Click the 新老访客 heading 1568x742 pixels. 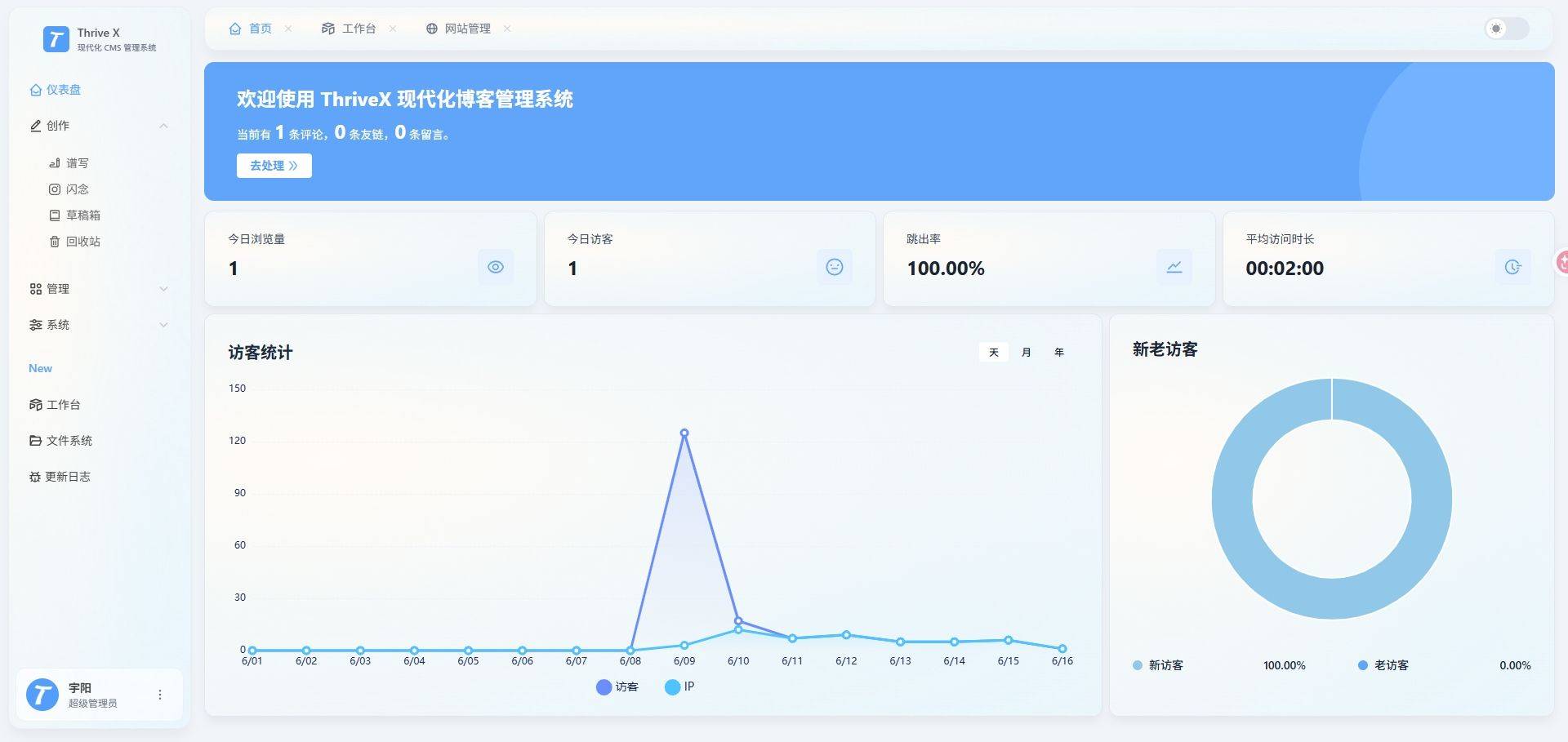(x=1165, y=349)
